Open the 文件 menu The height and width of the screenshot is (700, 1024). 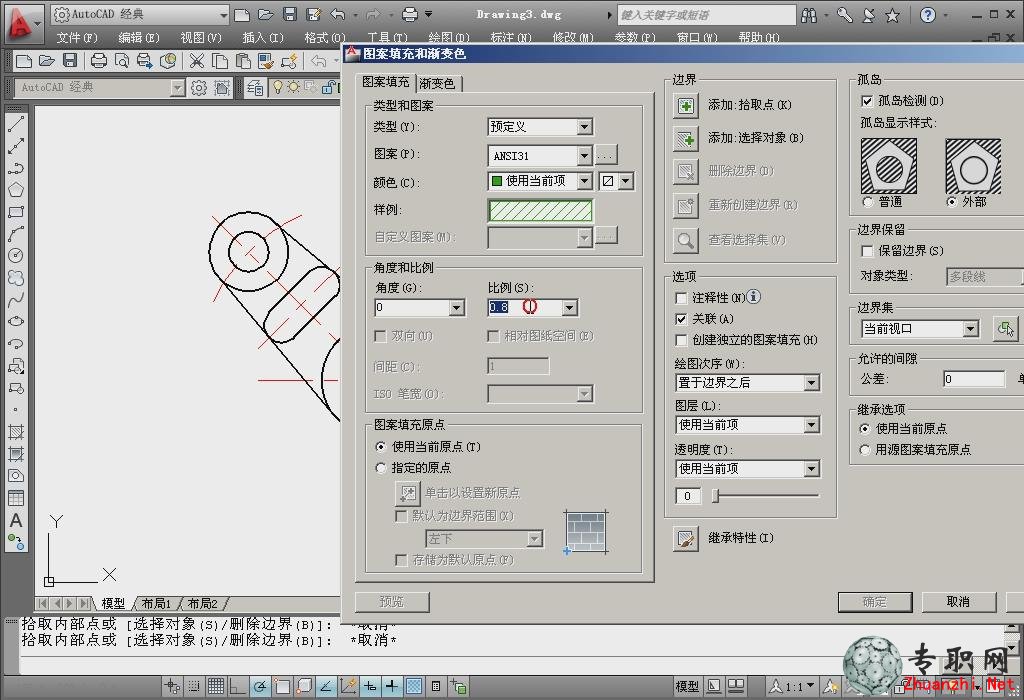tap(77, 38)
